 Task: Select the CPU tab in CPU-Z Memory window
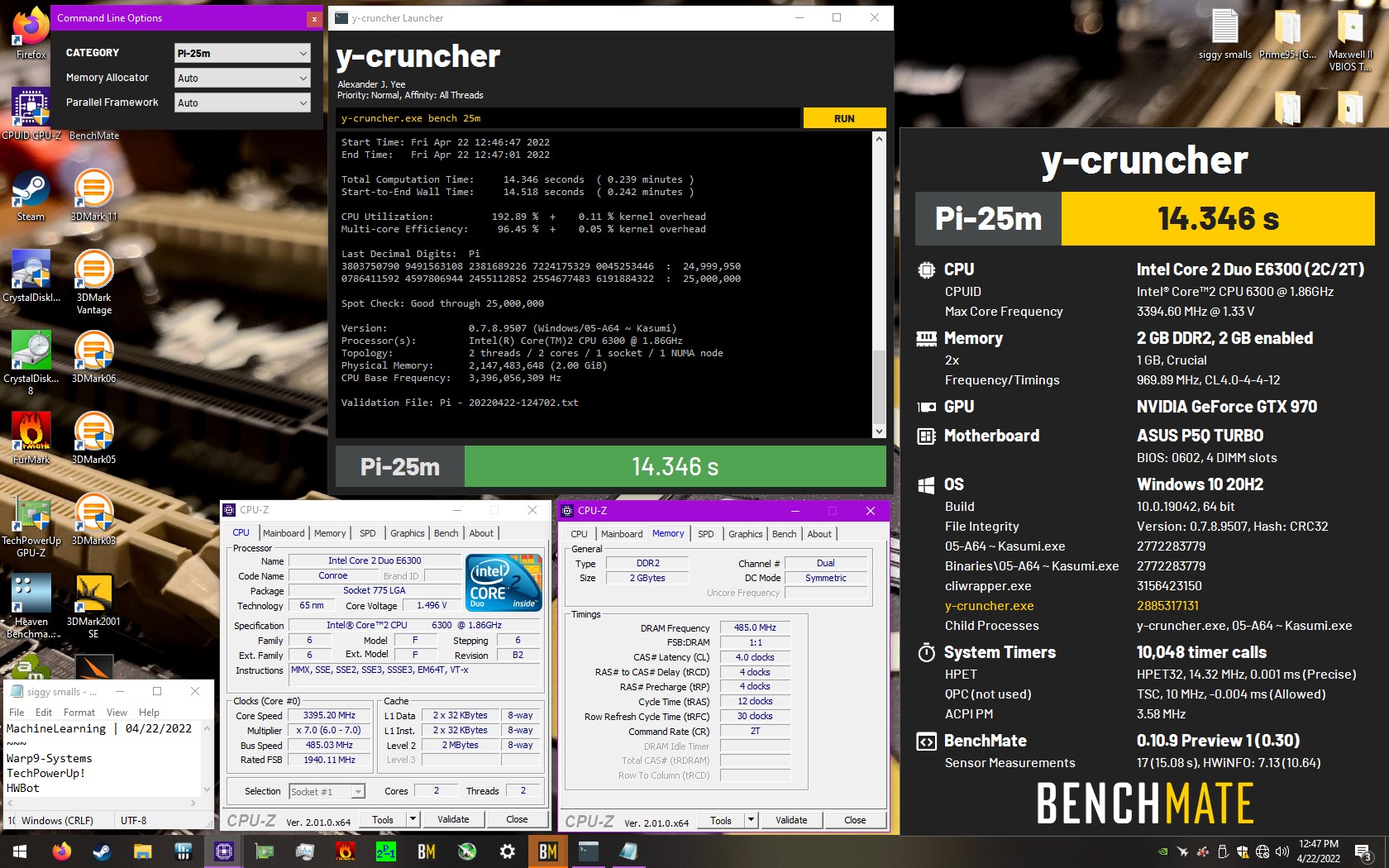[579, 534]
